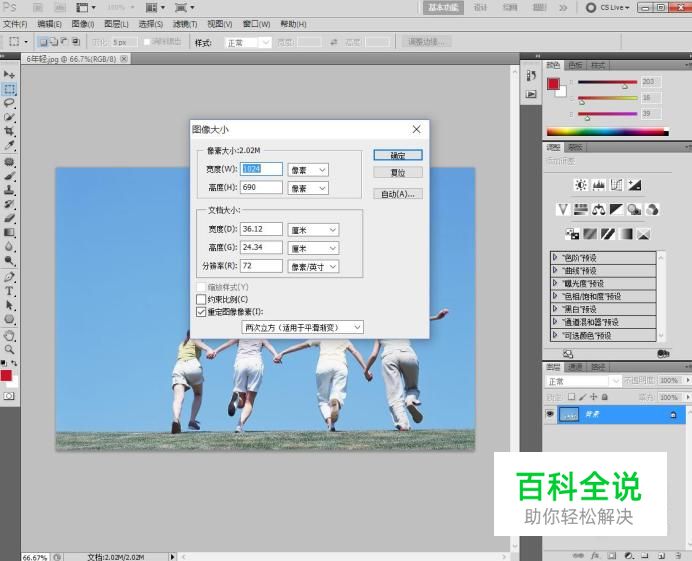Open the 图像(I) menu
692x561 pixels.
[x=83, y=24]
